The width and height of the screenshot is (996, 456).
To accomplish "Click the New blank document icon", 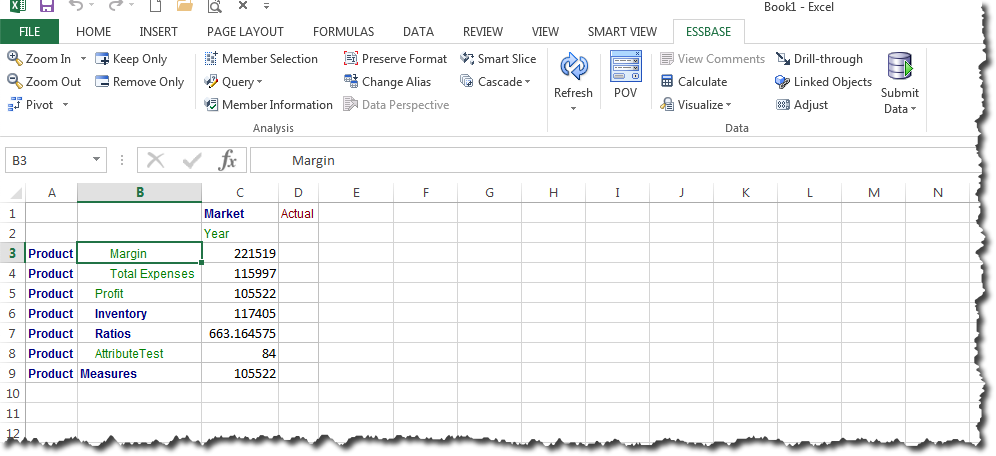I will tap(154, 6).
